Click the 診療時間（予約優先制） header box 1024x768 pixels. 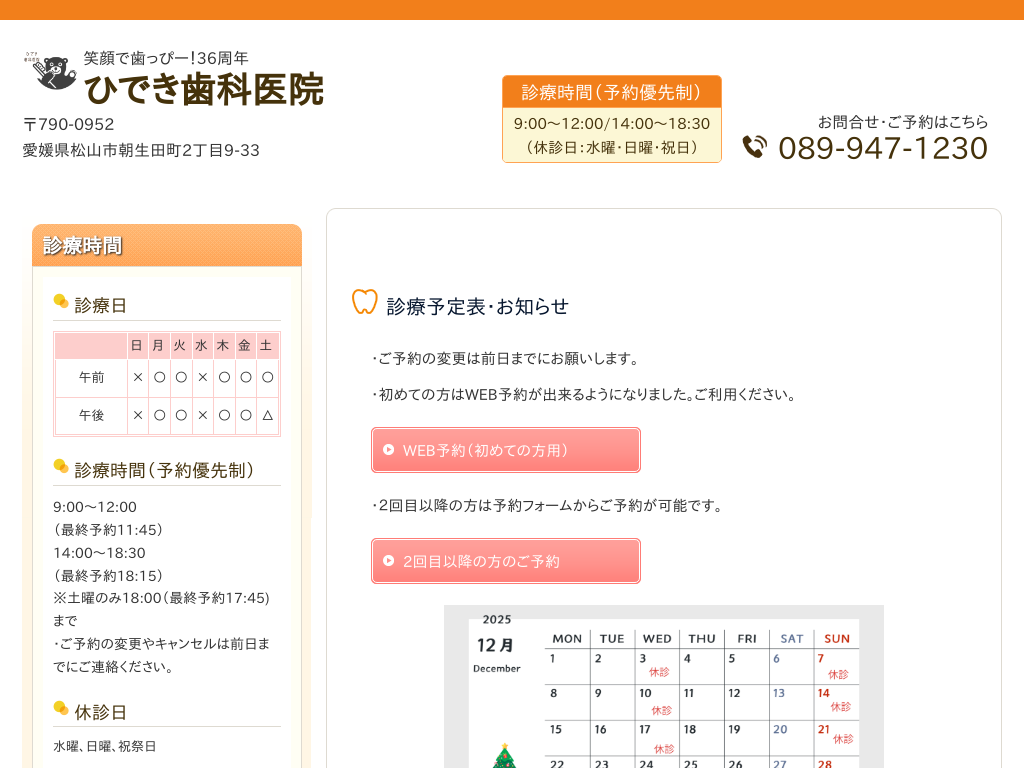point(611,93)
